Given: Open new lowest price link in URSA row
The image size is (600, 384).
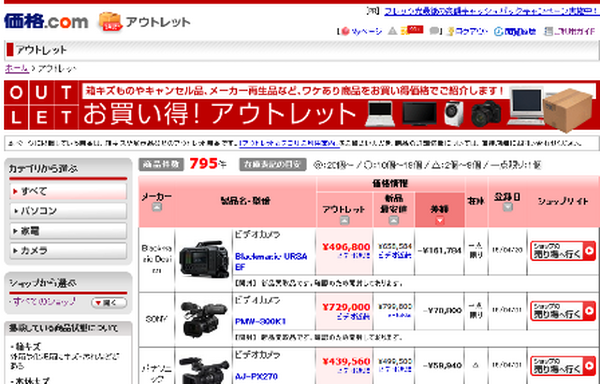Looking at the screenshot, I should tap(395, 255).
